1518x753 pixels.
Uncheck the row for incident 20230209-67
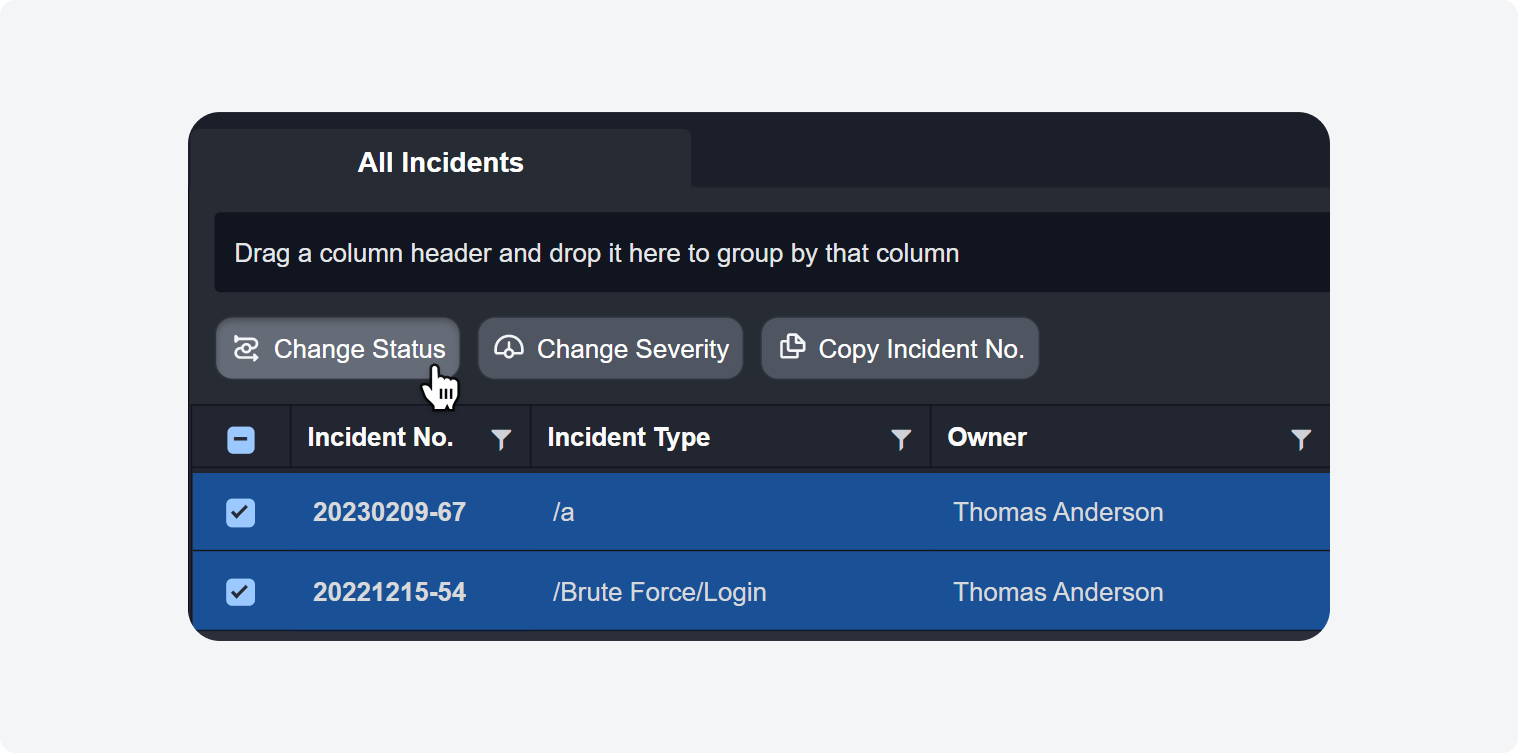tap(241, 513)
